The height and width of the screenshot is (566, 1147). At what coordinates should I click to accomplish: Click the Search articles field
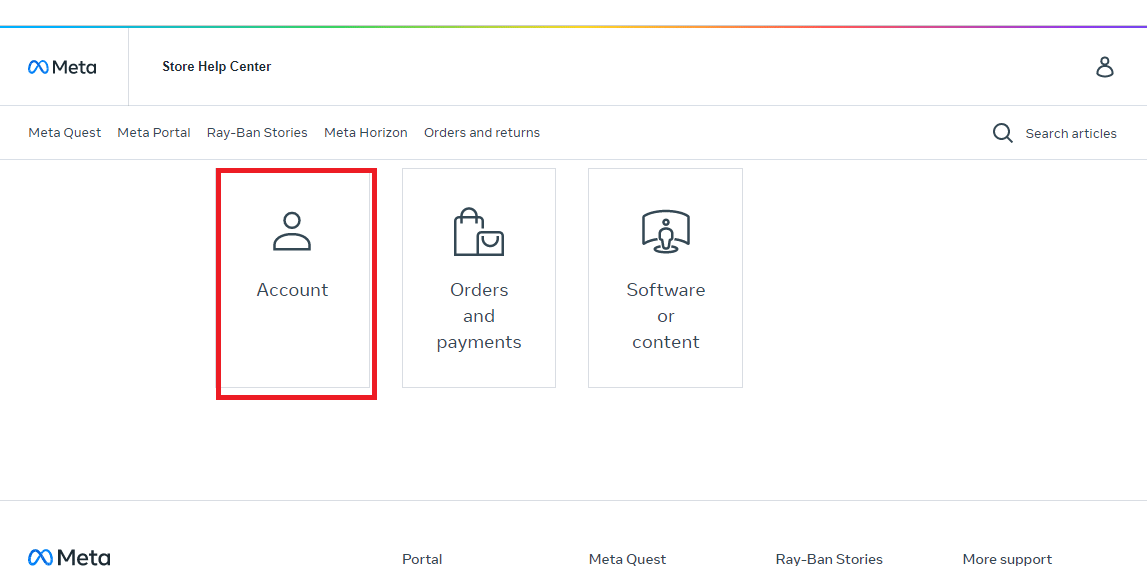(1070, 134)
